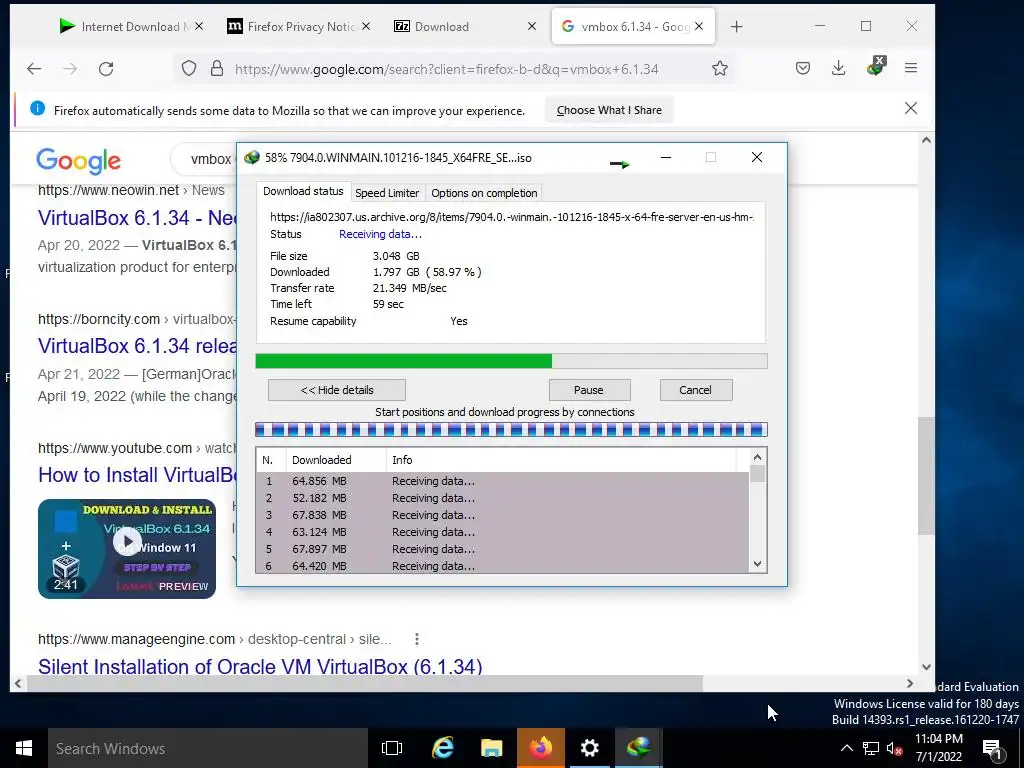Open Windows Start menu
Screen dimensions: 1024x768
point(24,748)
